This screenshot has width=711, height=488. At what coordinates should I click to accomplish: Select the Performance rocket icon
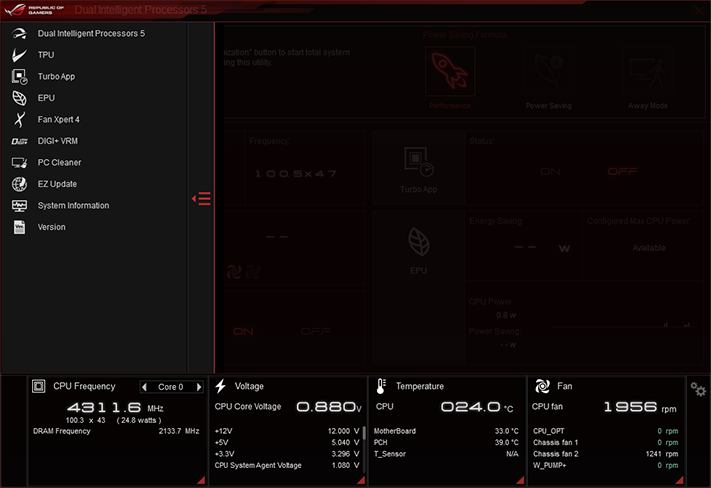pos(450,71)
